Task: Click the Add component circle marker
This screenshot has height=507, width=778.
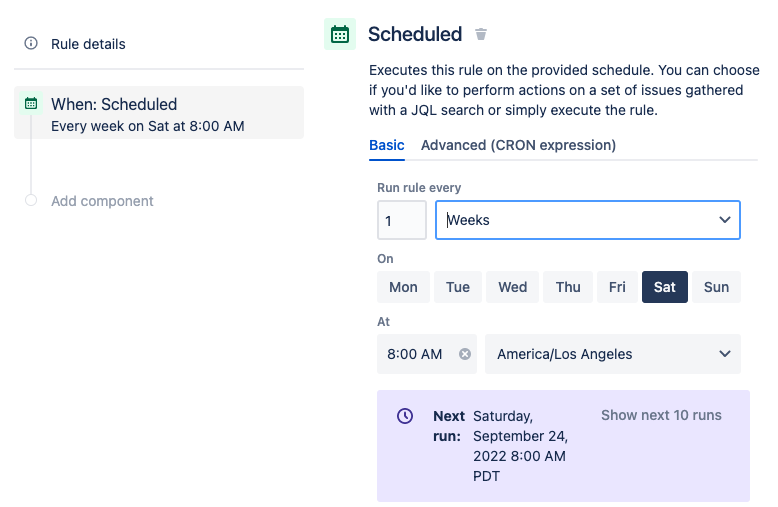Action: tap(31, 201)
